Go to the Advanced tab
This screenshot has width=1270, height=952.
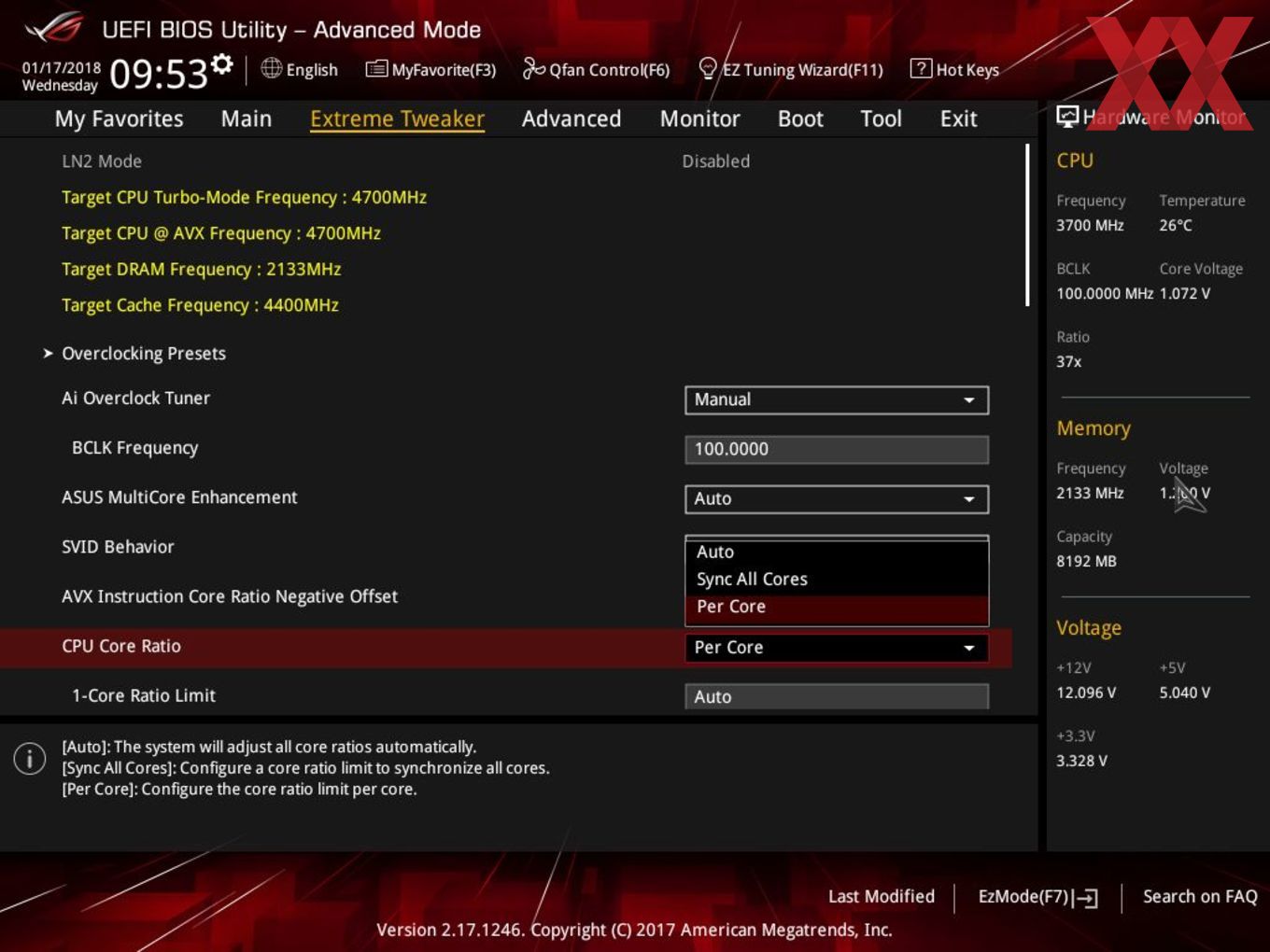click(571, 119)
